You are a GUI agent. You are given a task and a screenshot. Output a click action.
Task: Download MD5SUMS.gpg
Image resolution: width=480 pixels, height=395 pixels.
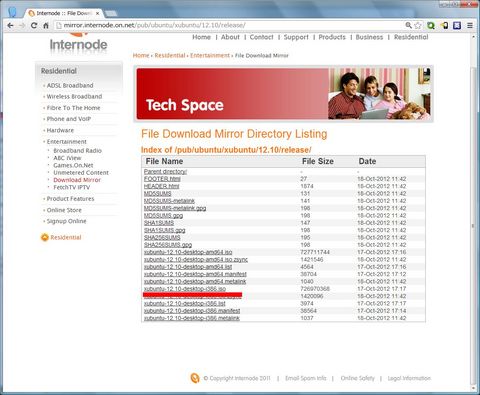point(163,215)
